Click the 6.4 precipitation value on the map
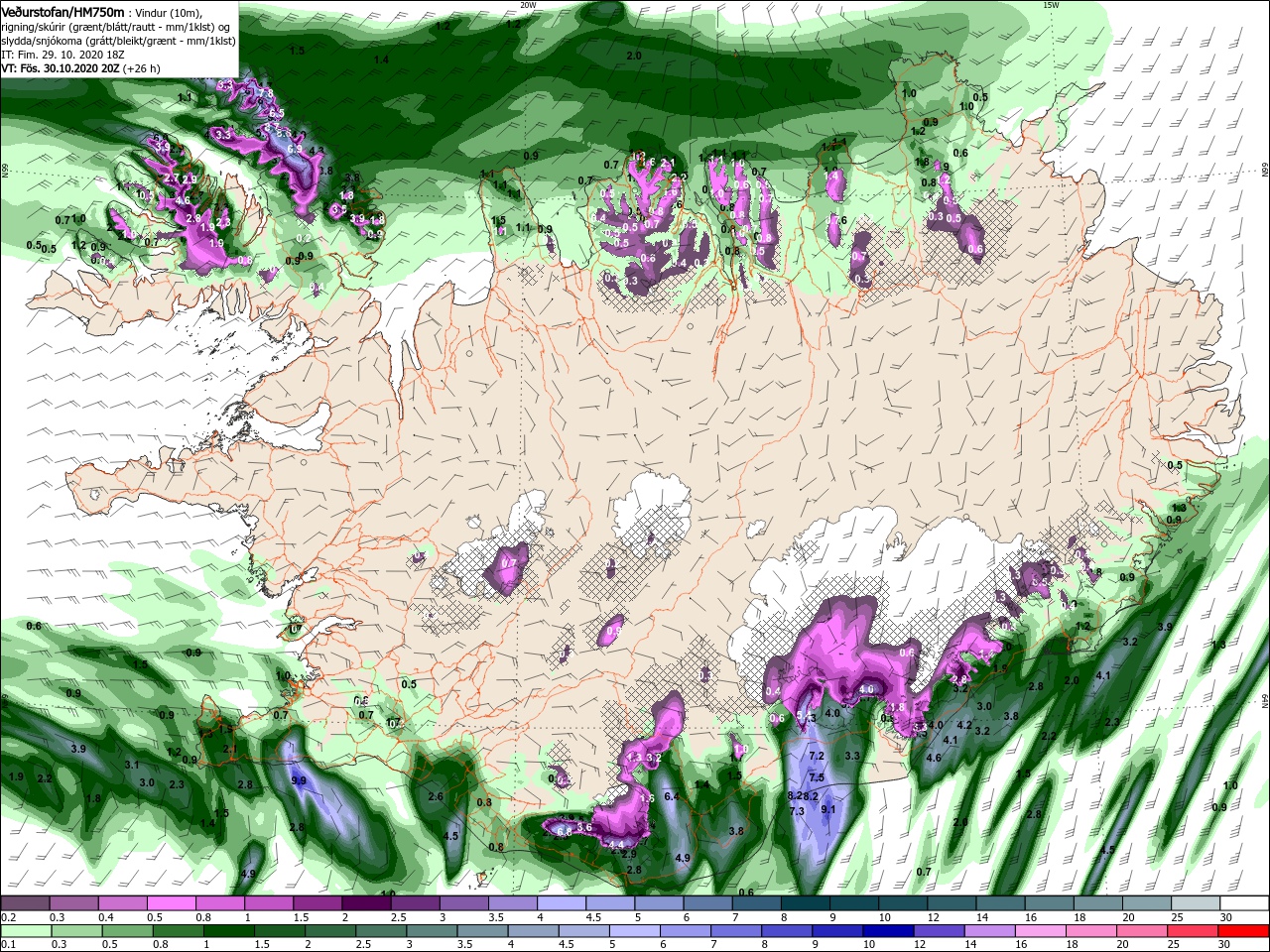1270x952 pixels. [x=671, y=796]
